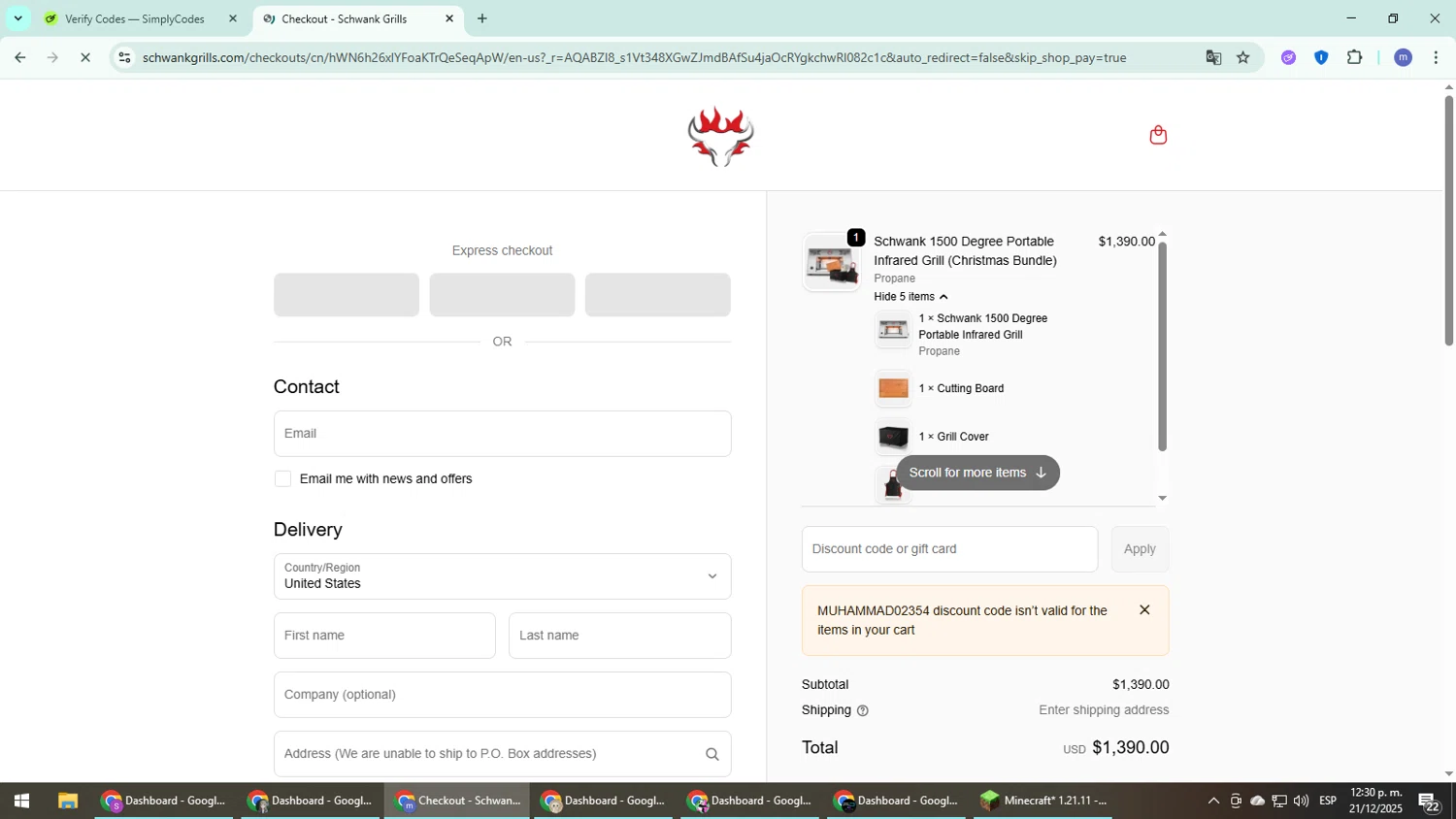This screenshot has height=819, width=1456.
Task: Open the clock showing 12:30 p. m.
Action: click(x=1375, y=801)
